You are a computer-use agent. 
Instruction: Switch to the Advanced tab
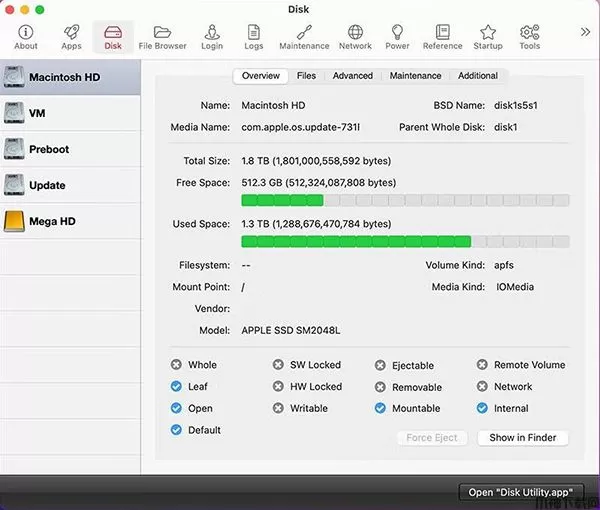point(353,76)
